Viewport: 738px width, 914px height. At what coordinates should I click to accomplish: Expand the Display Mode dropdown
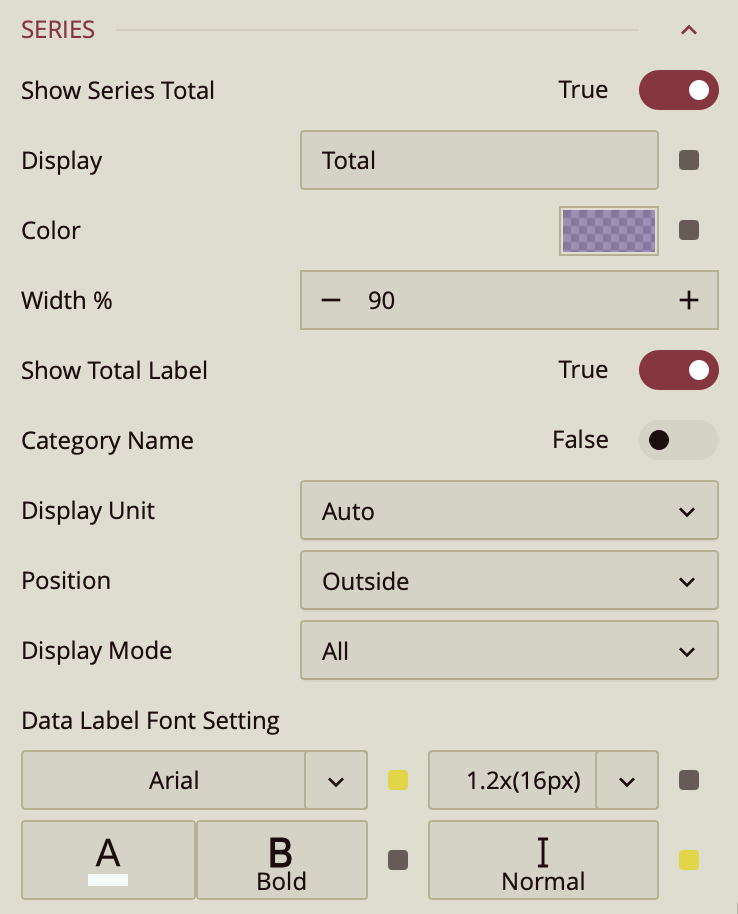[x=509, y=650]
